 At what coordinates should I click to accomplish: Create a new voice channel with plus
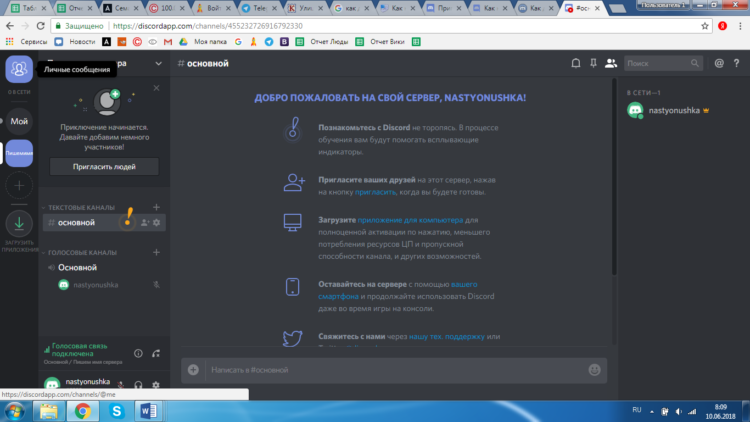(x=156, y=252)
